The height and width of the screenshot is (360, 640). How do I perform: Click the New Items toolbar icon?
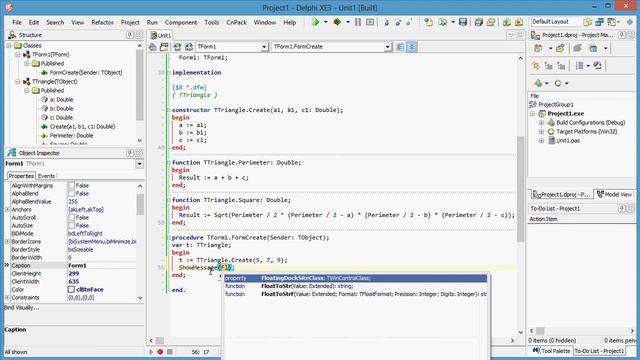[x=429, y=22]
